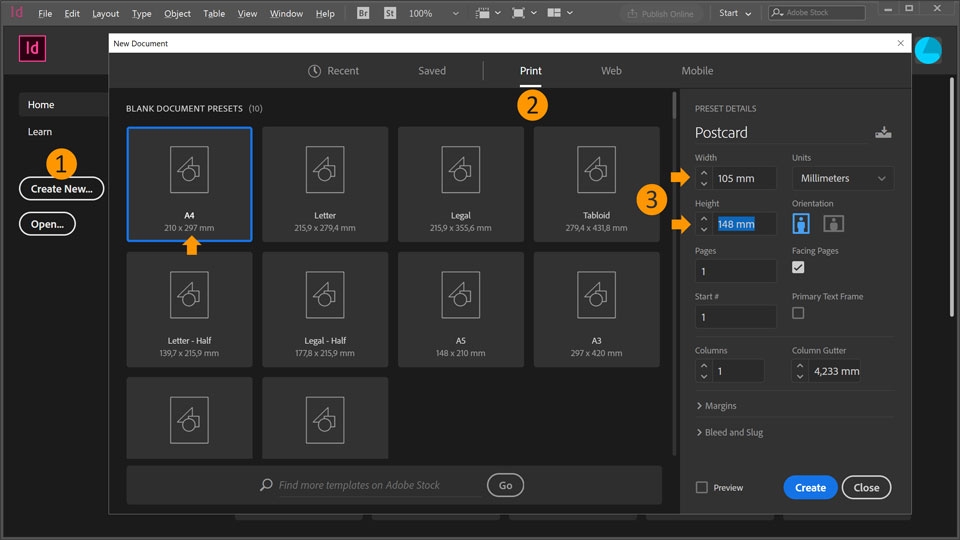Enable the Preview checkbox

[702, 487]
